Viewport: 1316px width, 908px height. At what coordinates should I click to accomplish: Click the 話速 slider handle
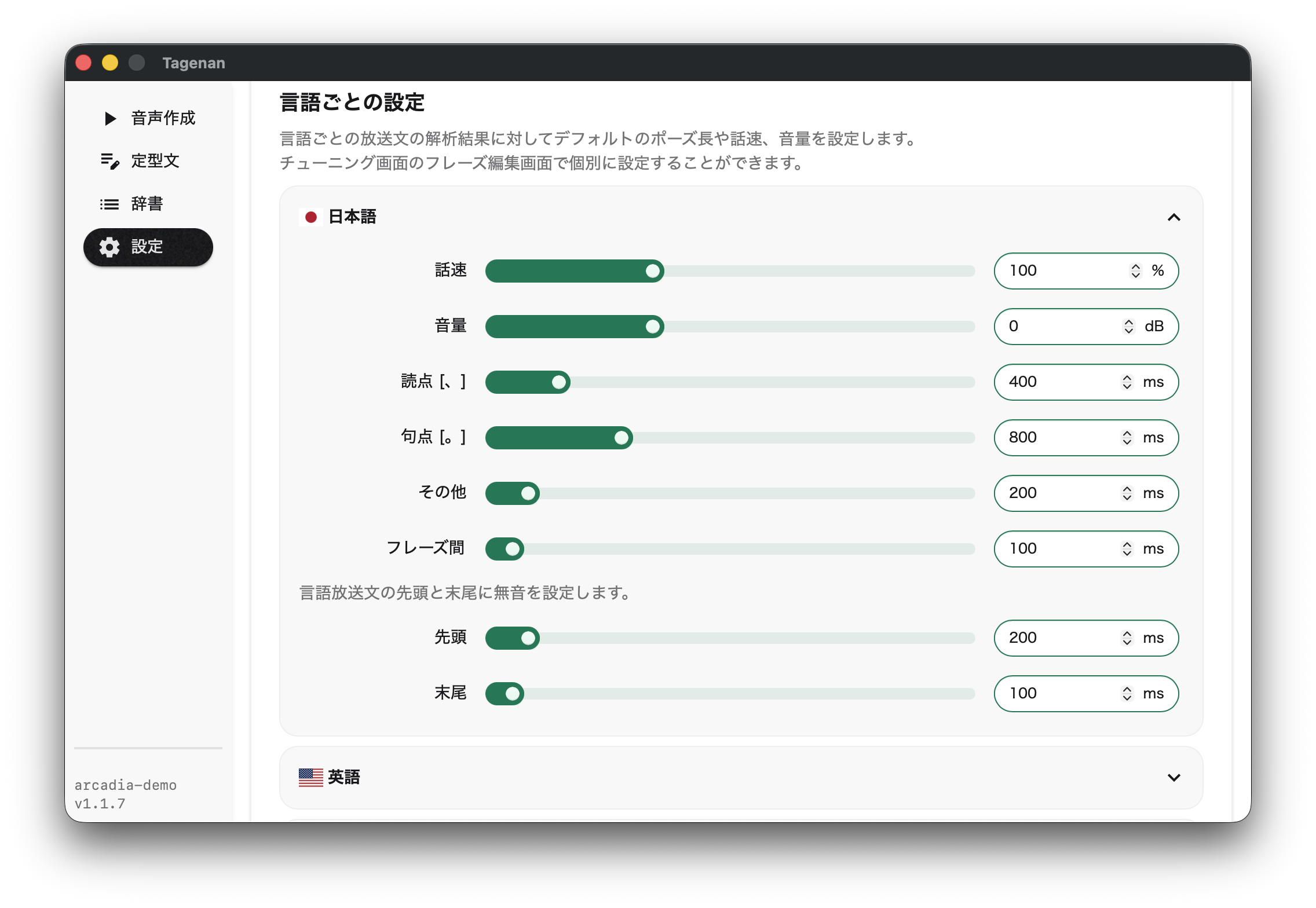tap(653, 271)
